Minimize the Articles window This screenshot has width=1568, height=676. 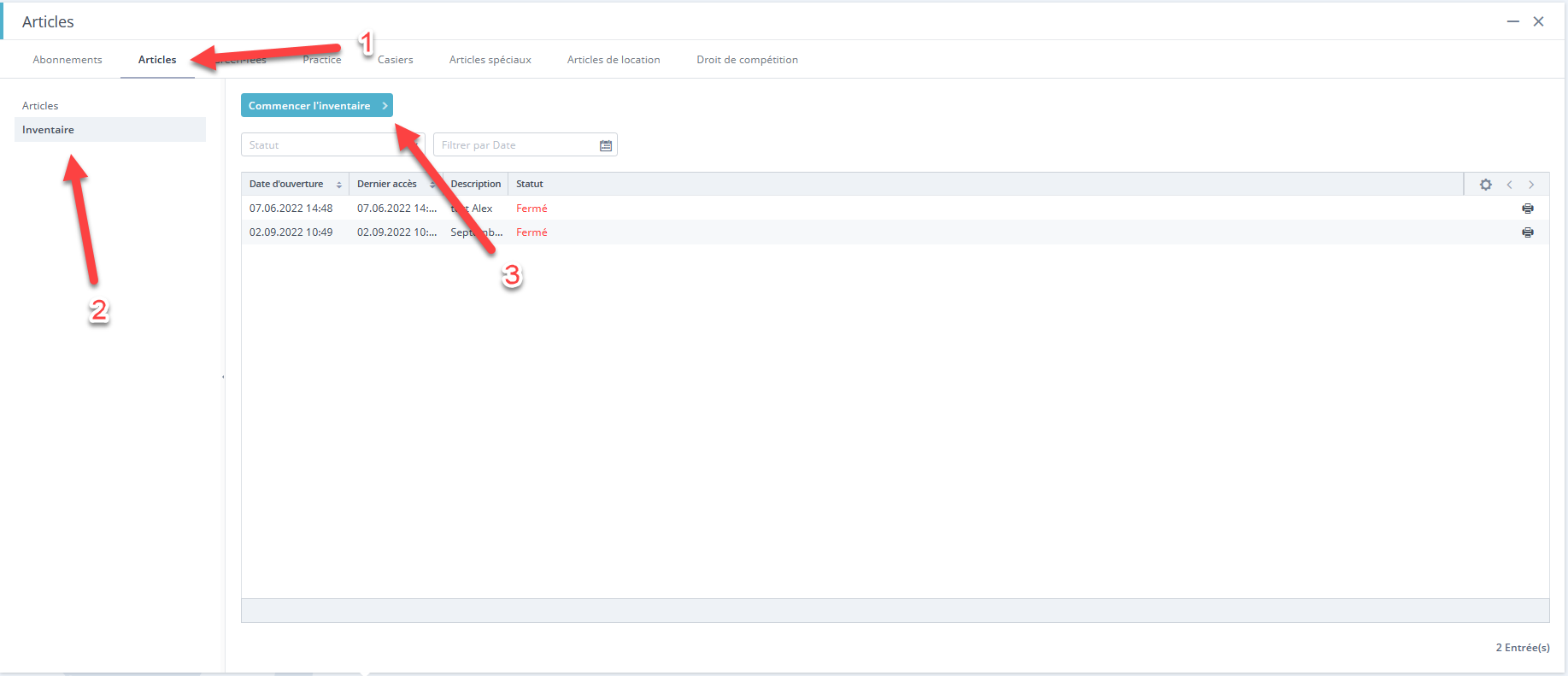pyautogui.click(x=1513, y=21)
